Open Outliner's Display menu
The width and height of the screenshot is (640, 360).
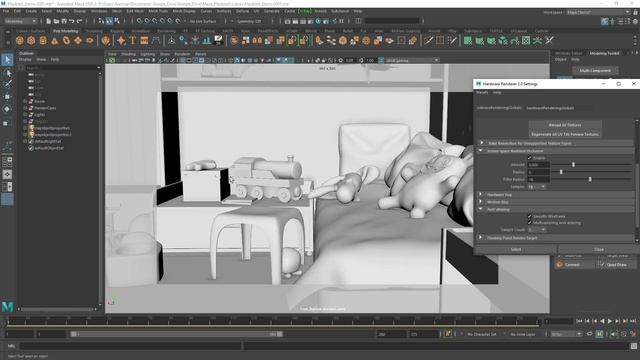(x=25, y=60)
